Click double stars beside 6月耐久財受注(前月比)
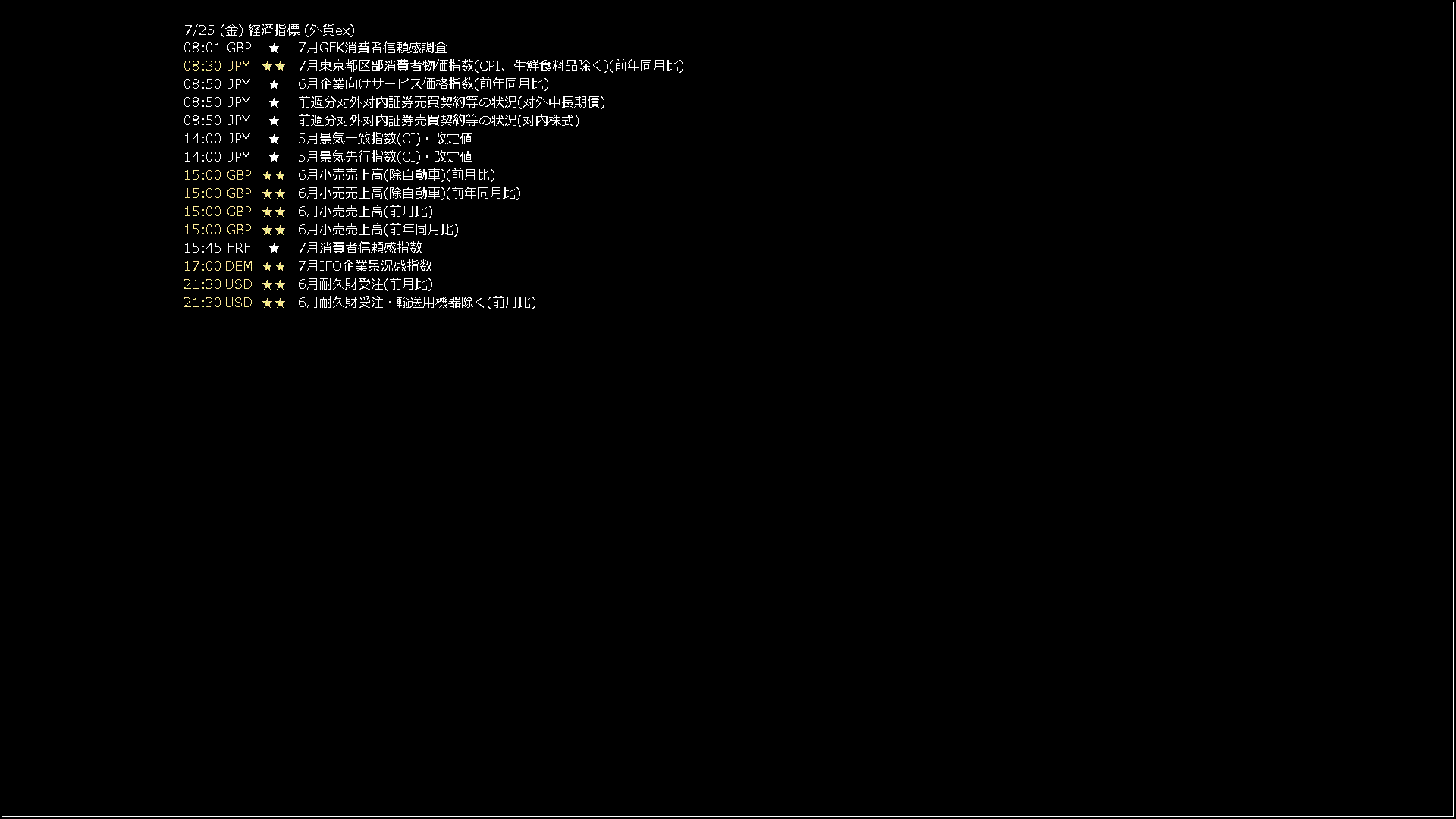The height and width of the screenshot is (819, 1456). tap(274, 284)
